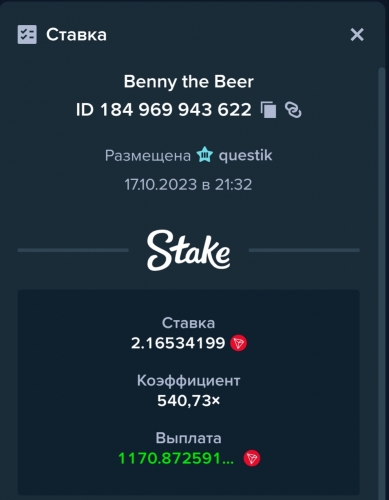Screen dimensions: 389x500
Task: Click the date 17.10.2023 в 21:32
Action: 188,184
